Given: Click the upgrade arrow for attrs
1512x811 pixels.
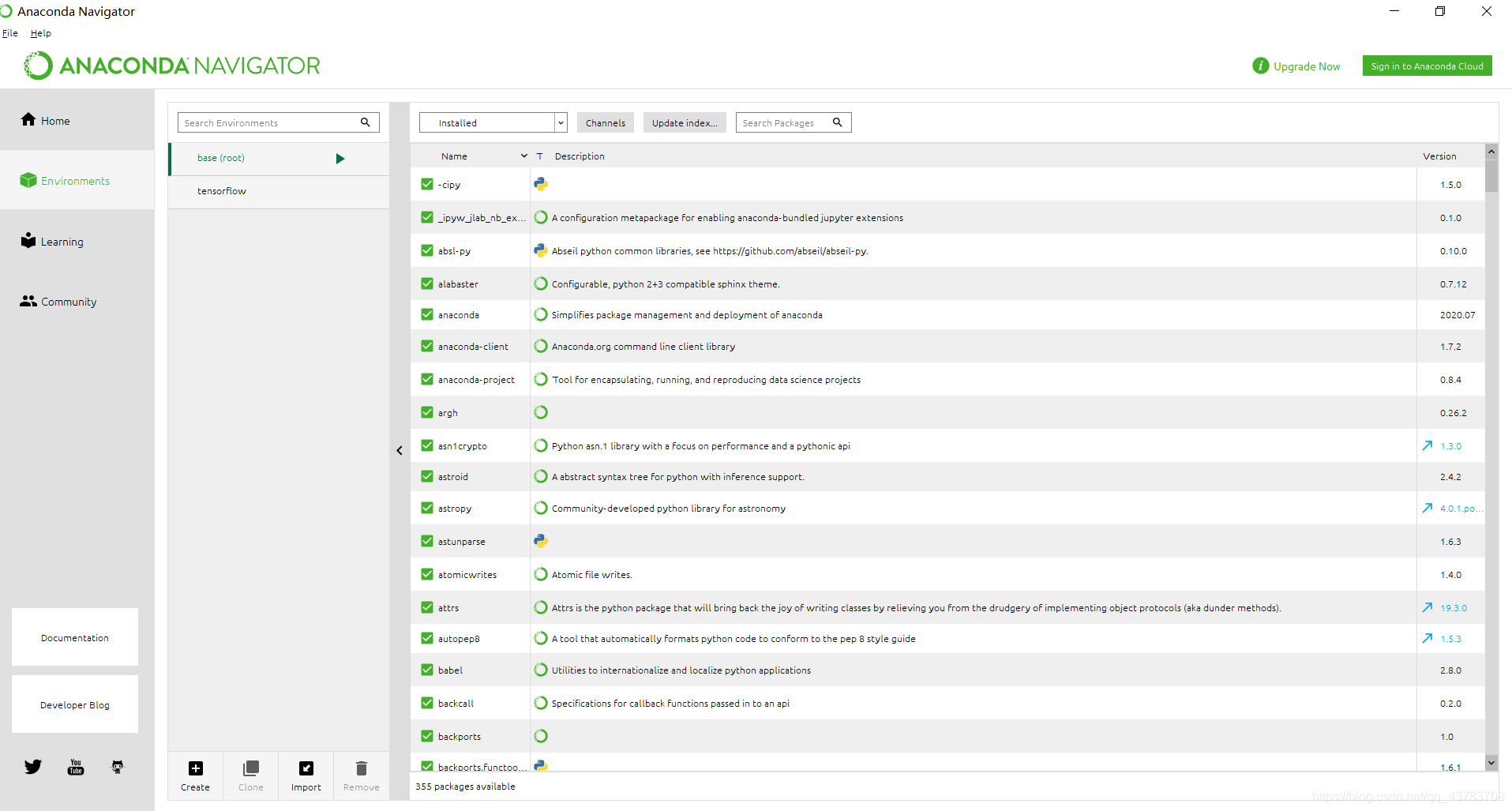Looking at the screenshot, I should (x=1428, y=608).
